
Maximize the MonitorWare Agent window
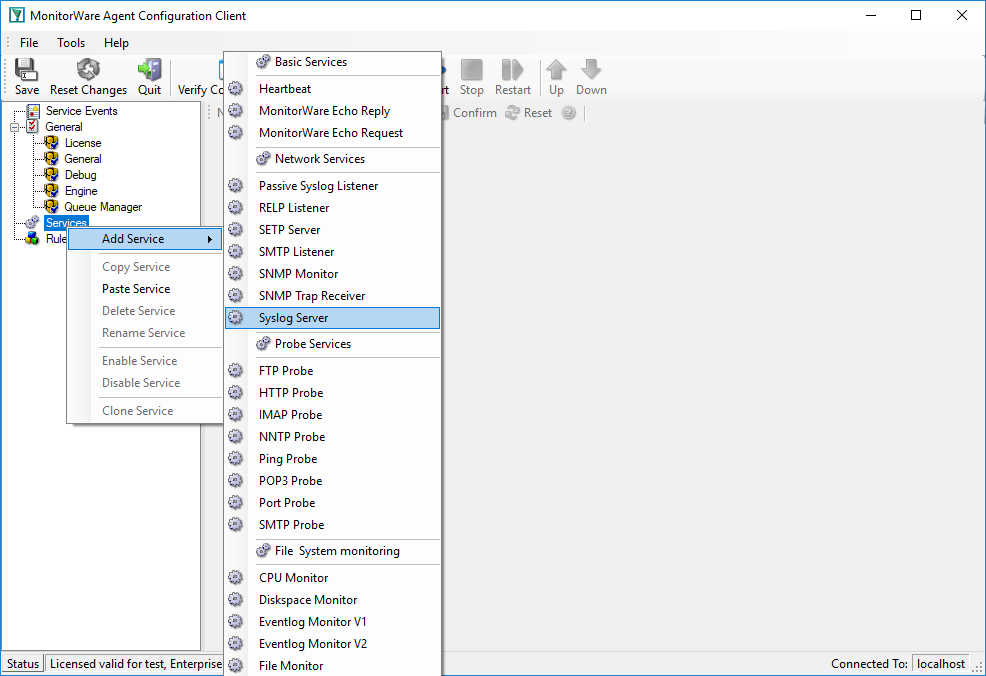916,15
